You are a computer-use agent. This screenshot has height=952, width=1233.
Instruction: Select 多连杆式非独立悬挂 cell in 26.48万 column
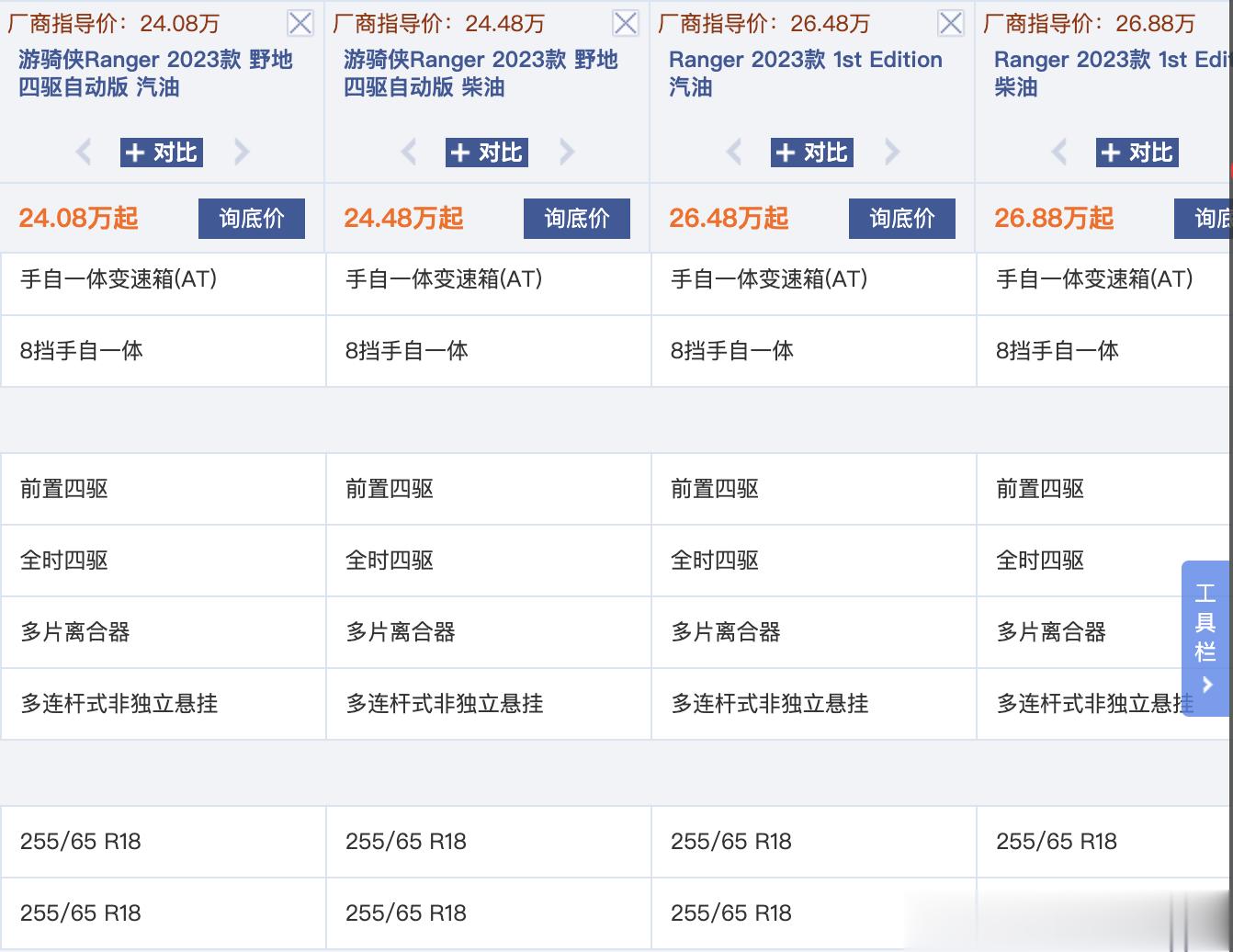tap(814, 704)
